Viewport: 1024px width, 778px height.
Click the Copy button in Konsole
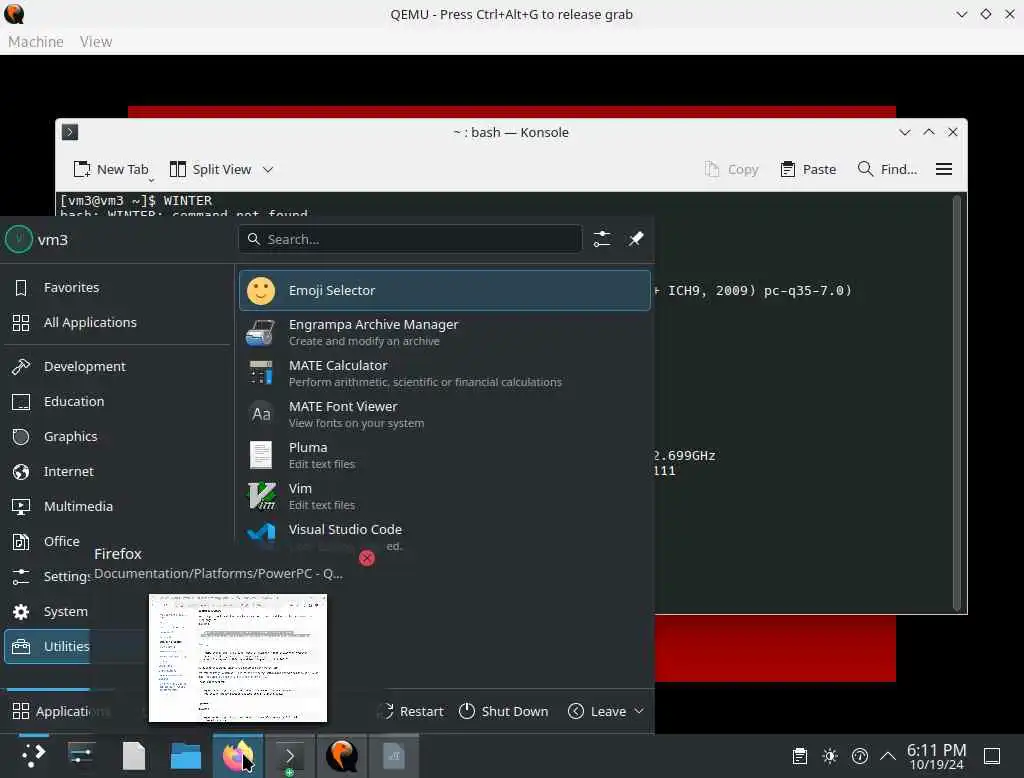pos(732,170)
